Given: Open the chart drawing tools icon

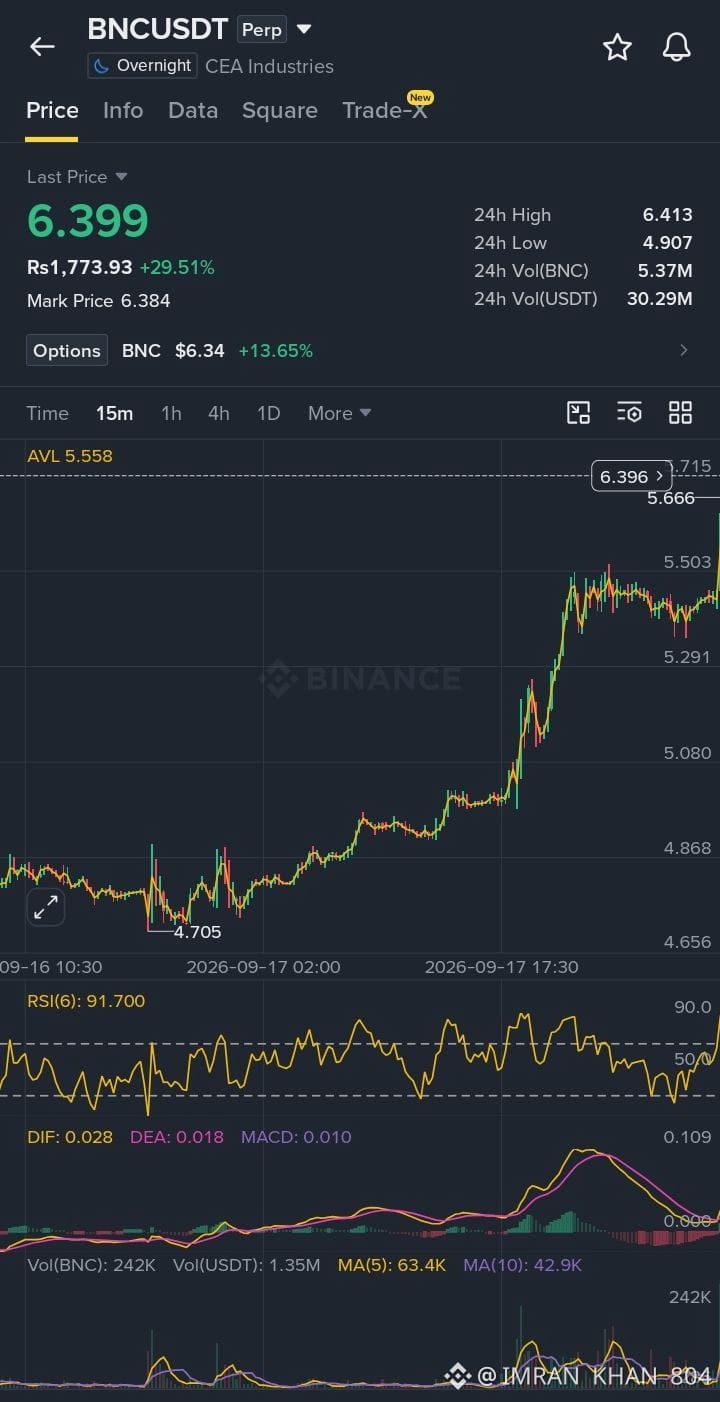Looking at the screenshot, I should point(578,413).
